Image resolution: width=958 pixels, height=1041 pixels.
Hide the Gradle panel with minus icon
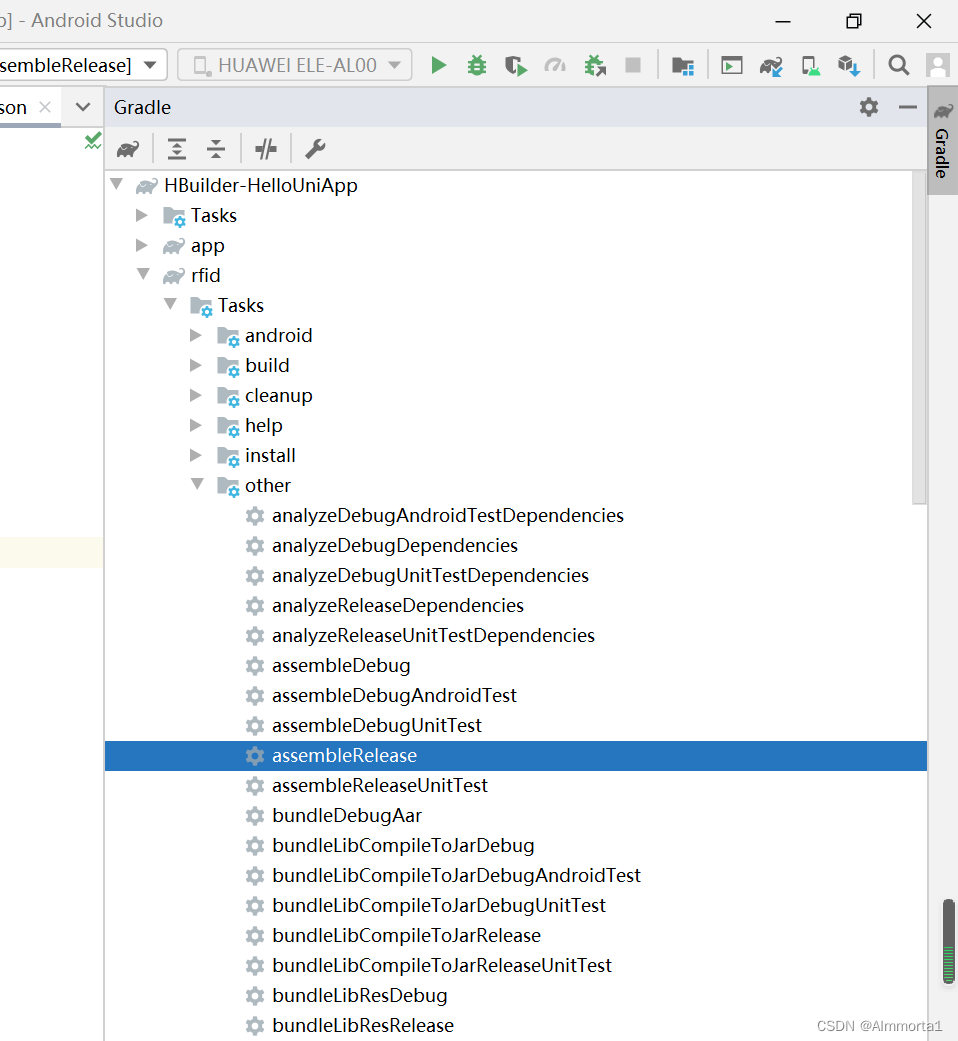pyautogui.click(x=908, y=107)
